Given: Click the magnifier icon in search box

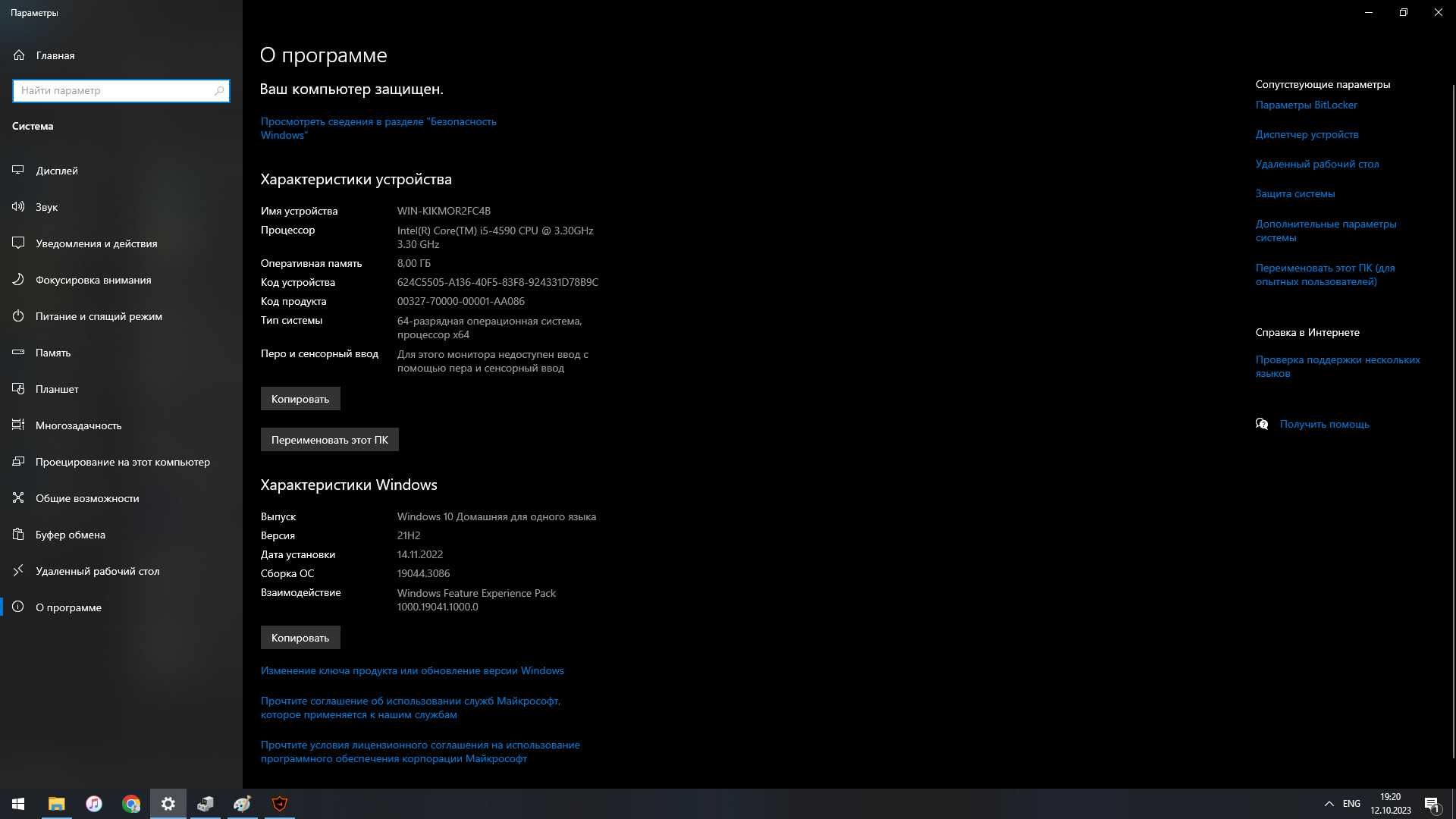Looking at the screenshot, I should 219,91.
